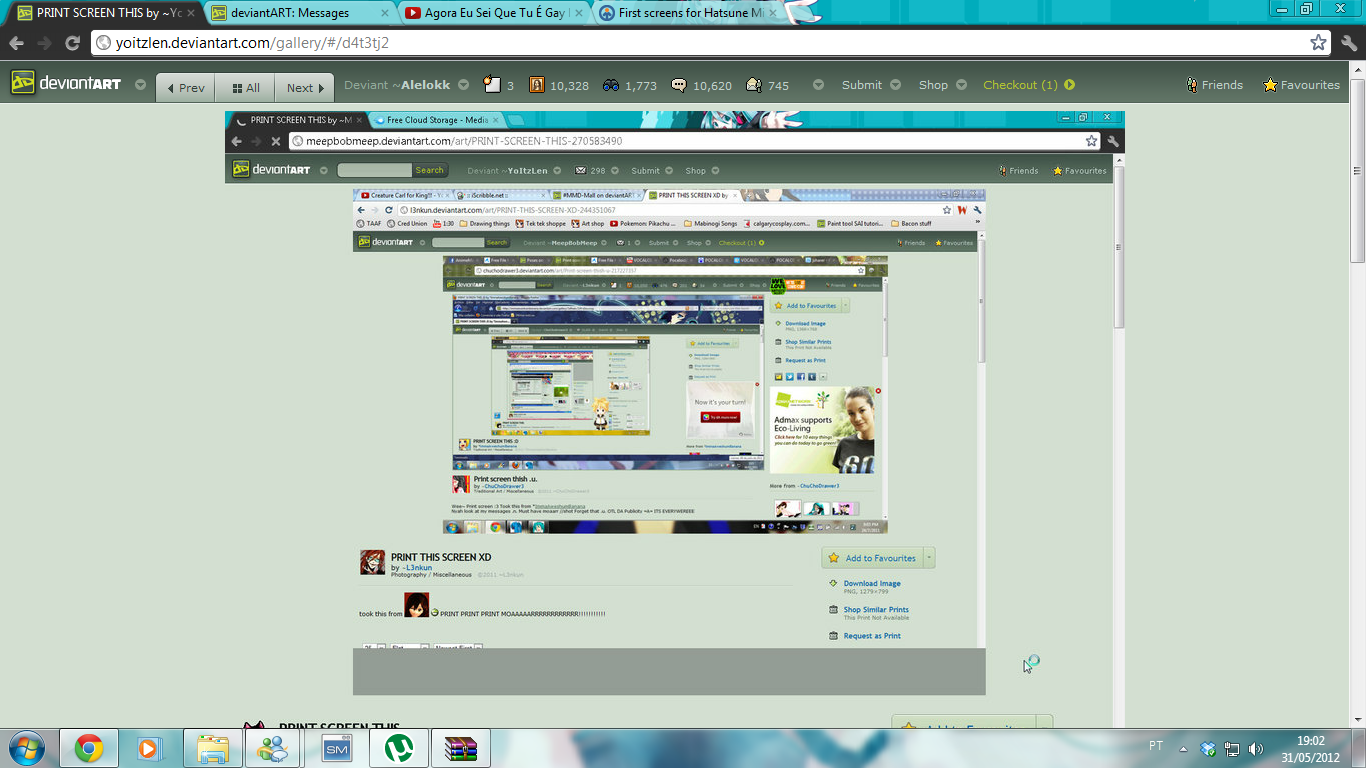Open the Checkout (1) link
The image size is (1366, 768).
[1020, 85]
